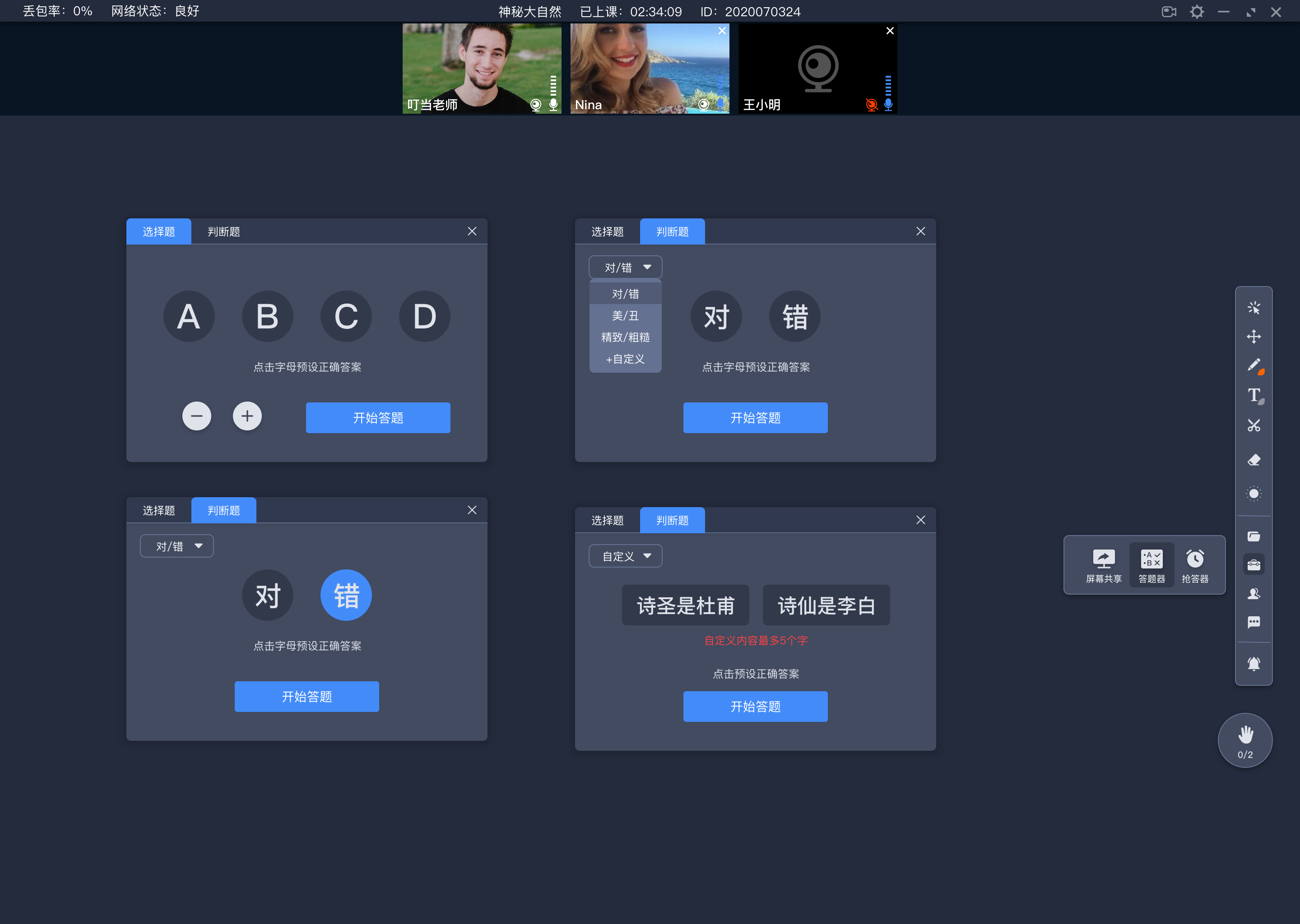This screenshot has height=924, width=1300.
Task: Click the 精致/粗糙 option in dropdown
Action: pos(624,337)
